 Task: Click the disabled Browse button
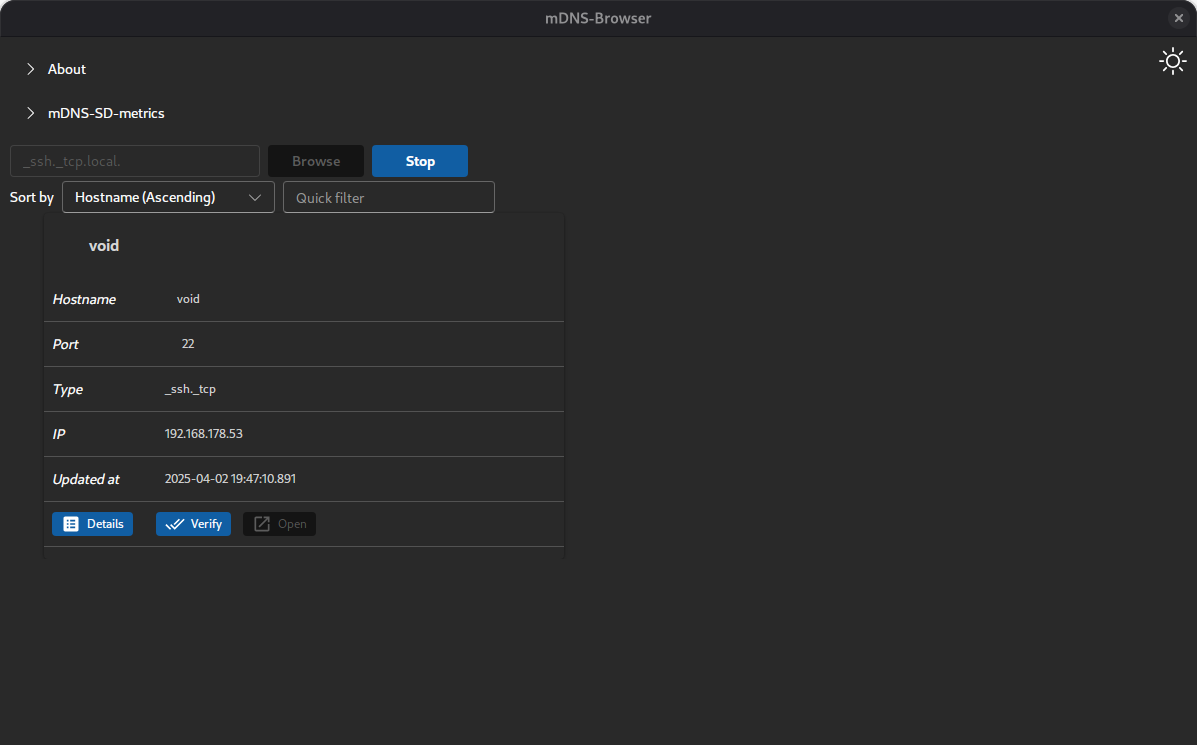click(316, 161)
